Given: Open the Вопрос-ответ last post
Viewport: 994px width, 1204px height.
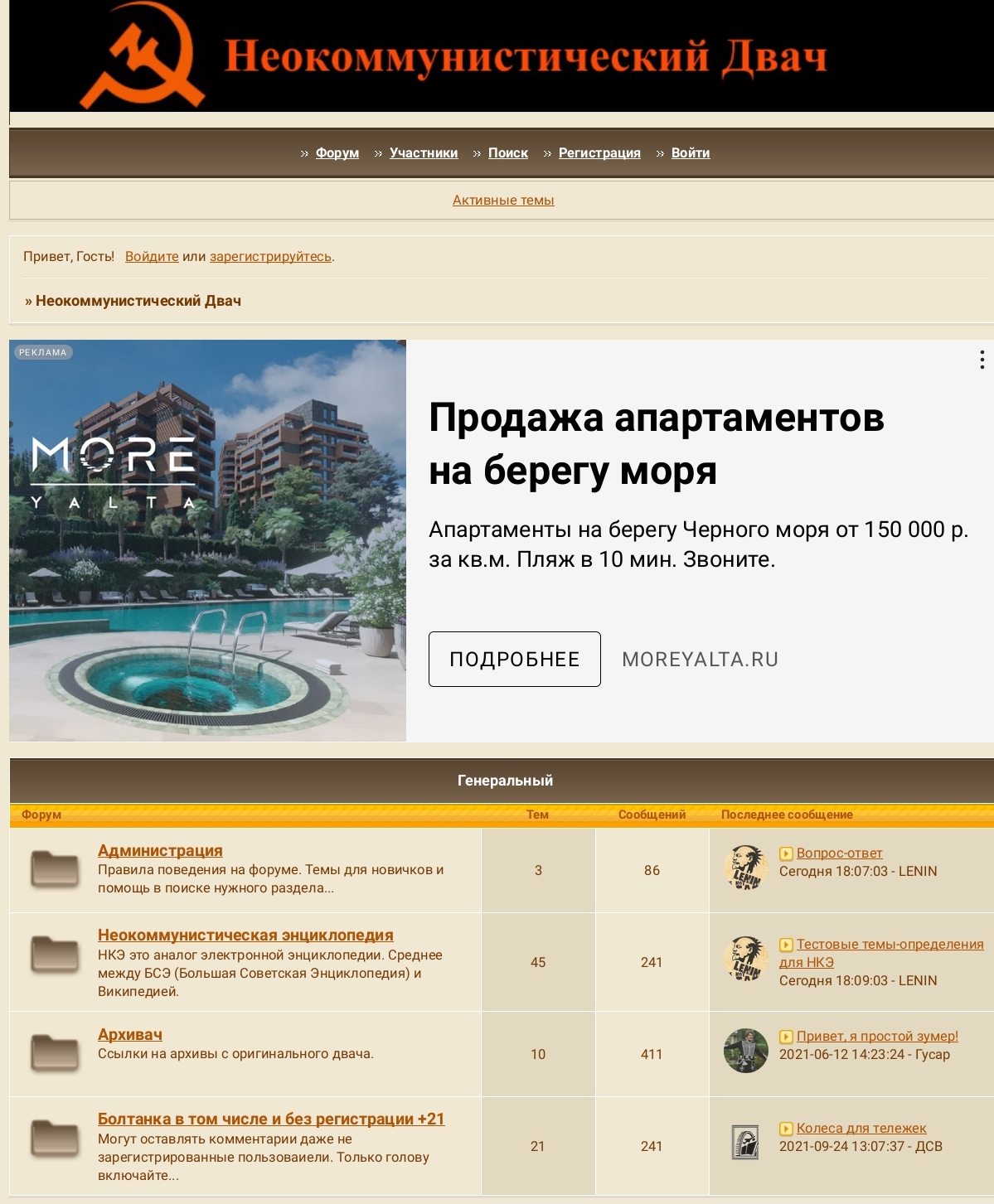Looking at the screenshot, I should click(x=839, y=853).
